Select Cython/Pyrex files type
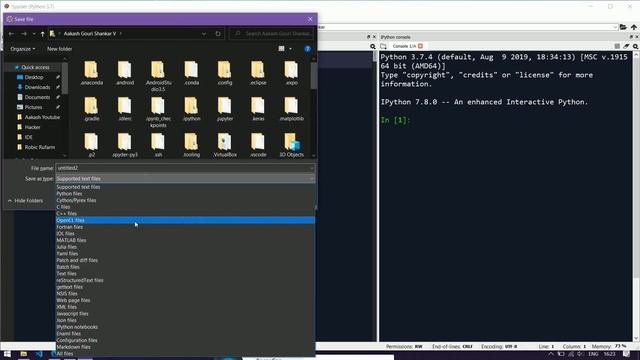The image size is (640, 360). [185, 200]
